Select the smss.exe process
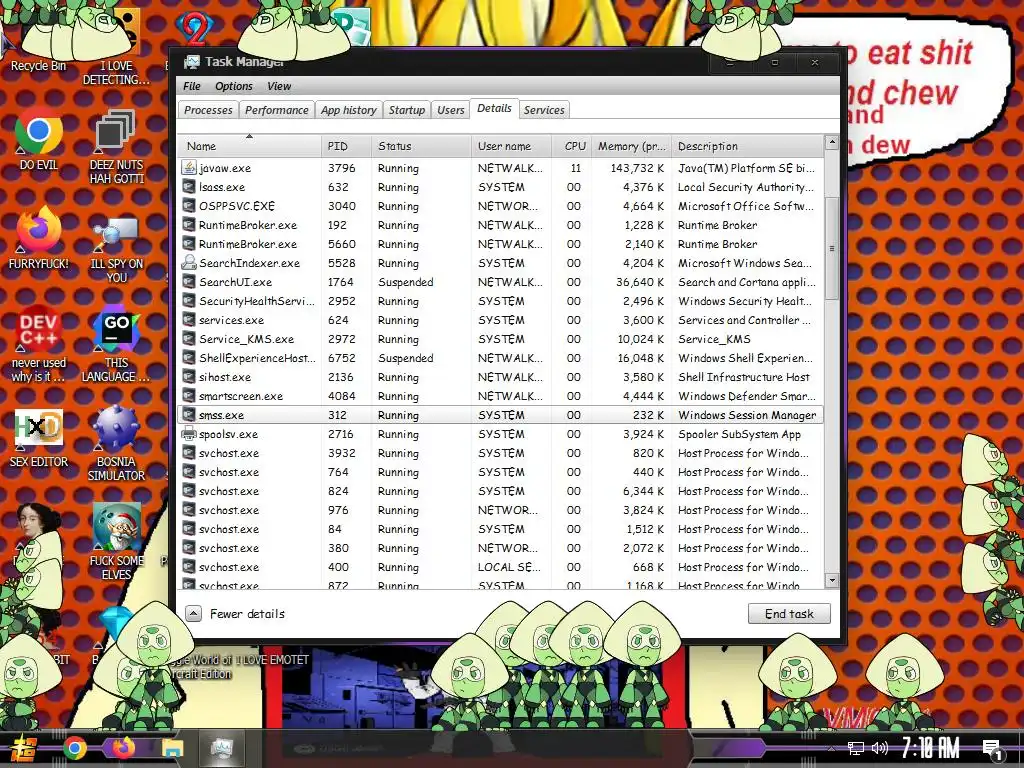The width and height of the screenshot is (1024, 768). click(500, 415)
